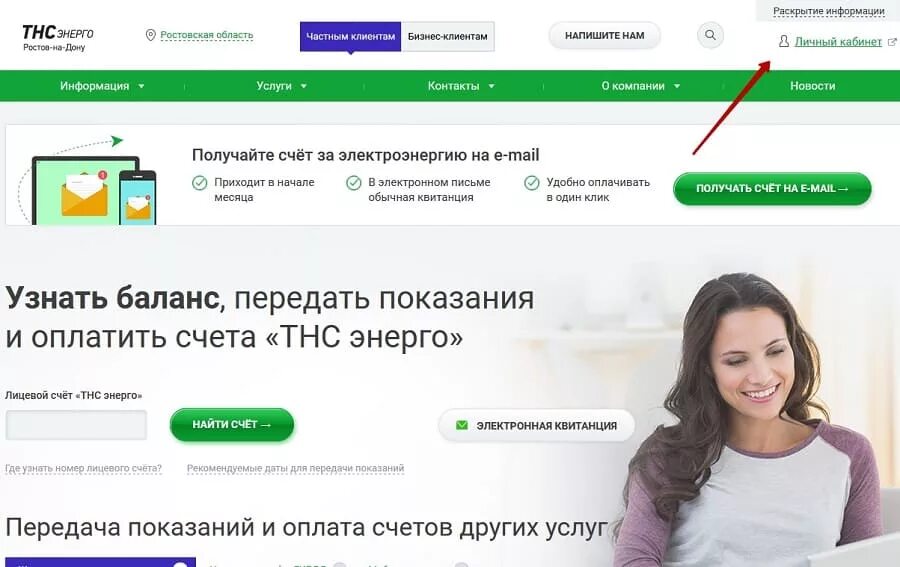Click the green envelope icon on Электронная квитанция
This screenshot has width=900, height=567.
[461, 425]
